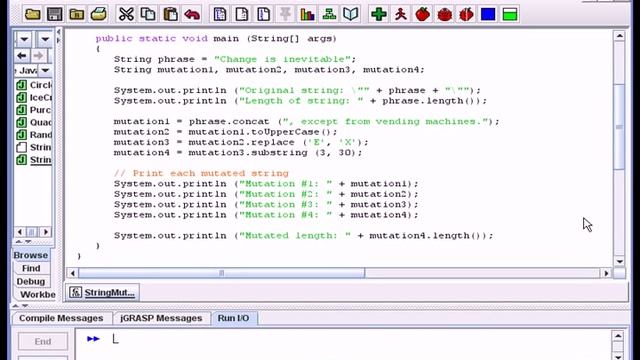Click the editor horizontal scroll right arrow

(606, 273)
